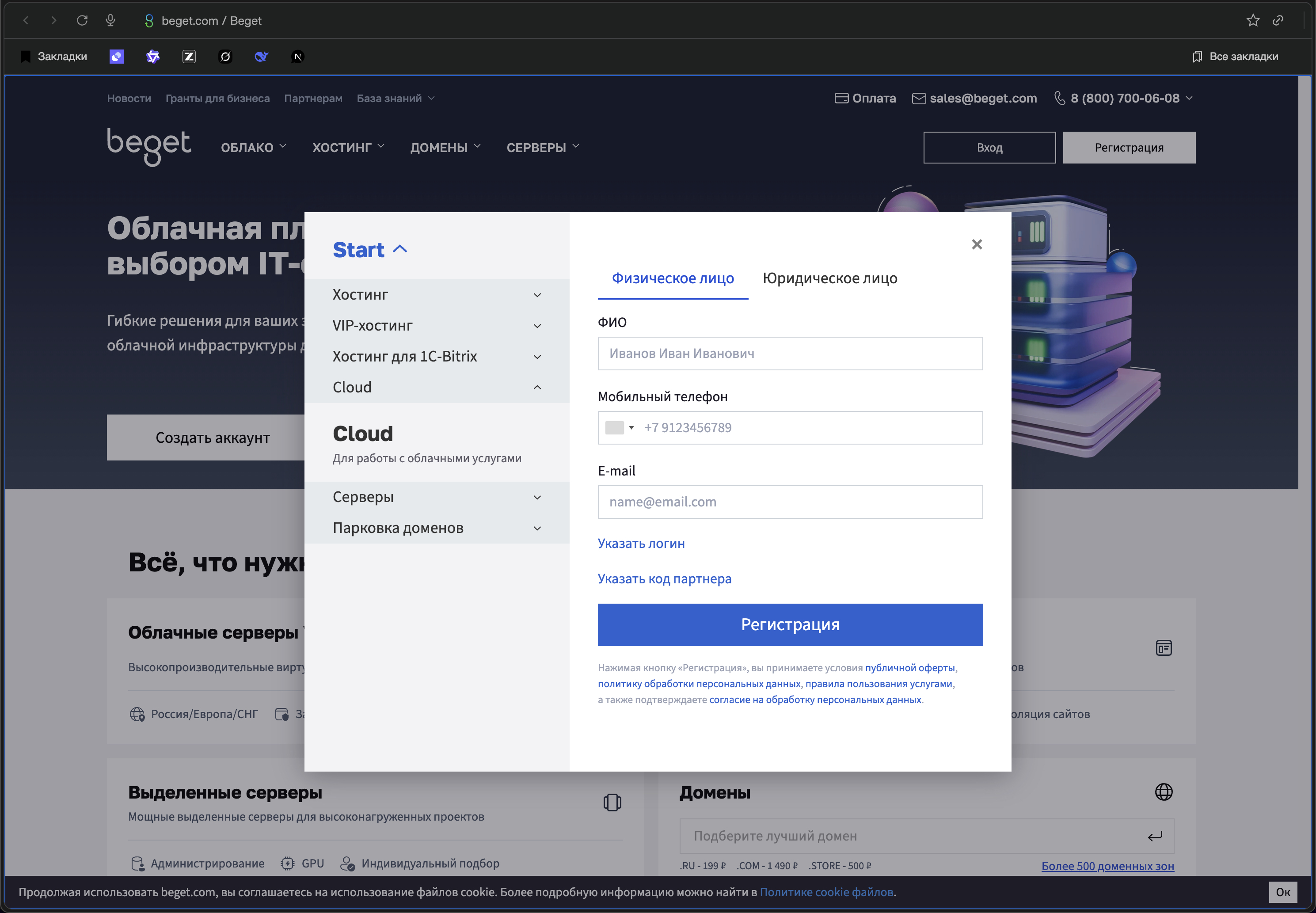Open the blue whale DeepSeek bookmark
Screen dimensions: 1316x913
pyautogui.click(x=261, y=56)
